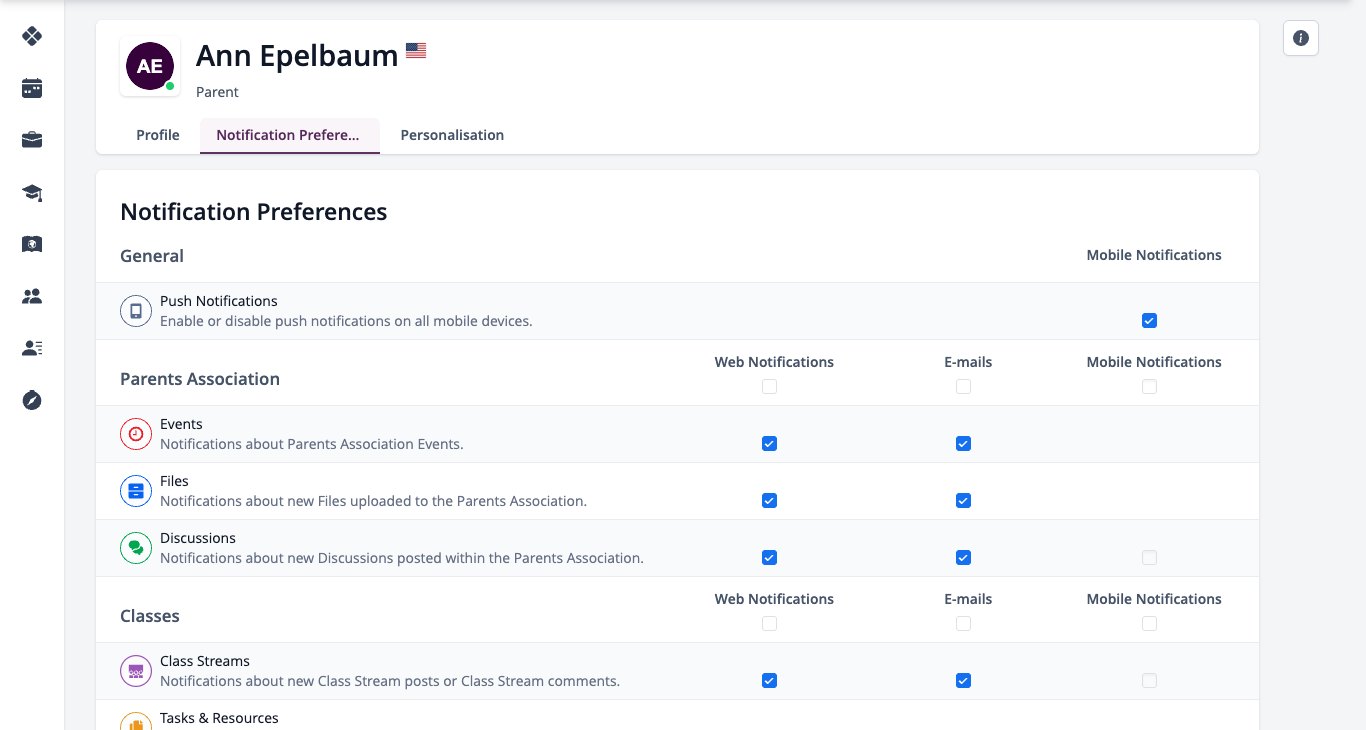Click the Push Notifications phone icon

point(136,311)
